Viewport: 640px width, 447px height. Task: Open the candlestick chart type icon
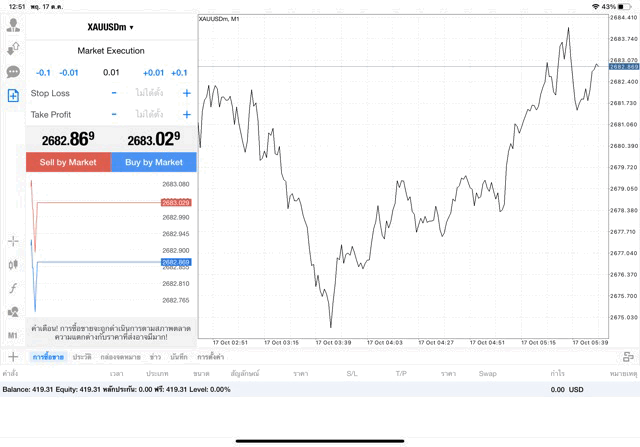13,265
